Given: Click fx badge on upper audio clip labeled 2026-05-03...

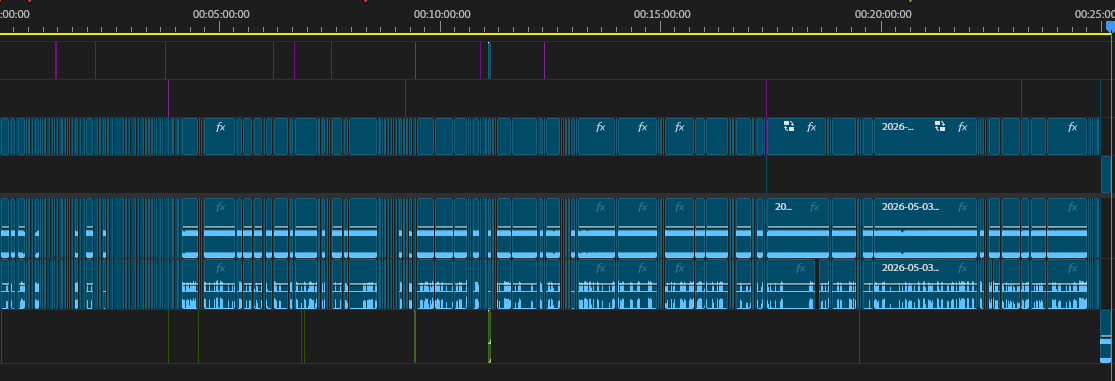Looking at the screenshot, I should [962, 208].
